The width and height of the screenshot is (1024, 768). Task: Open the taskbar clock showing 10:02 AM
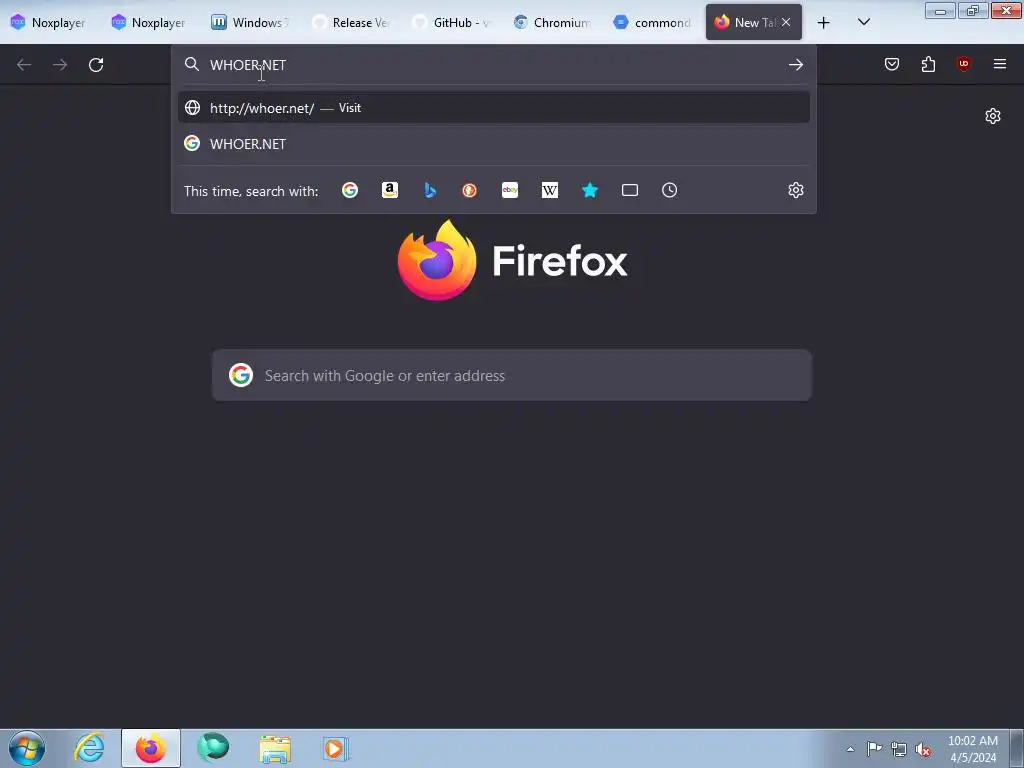coord(973,749)
